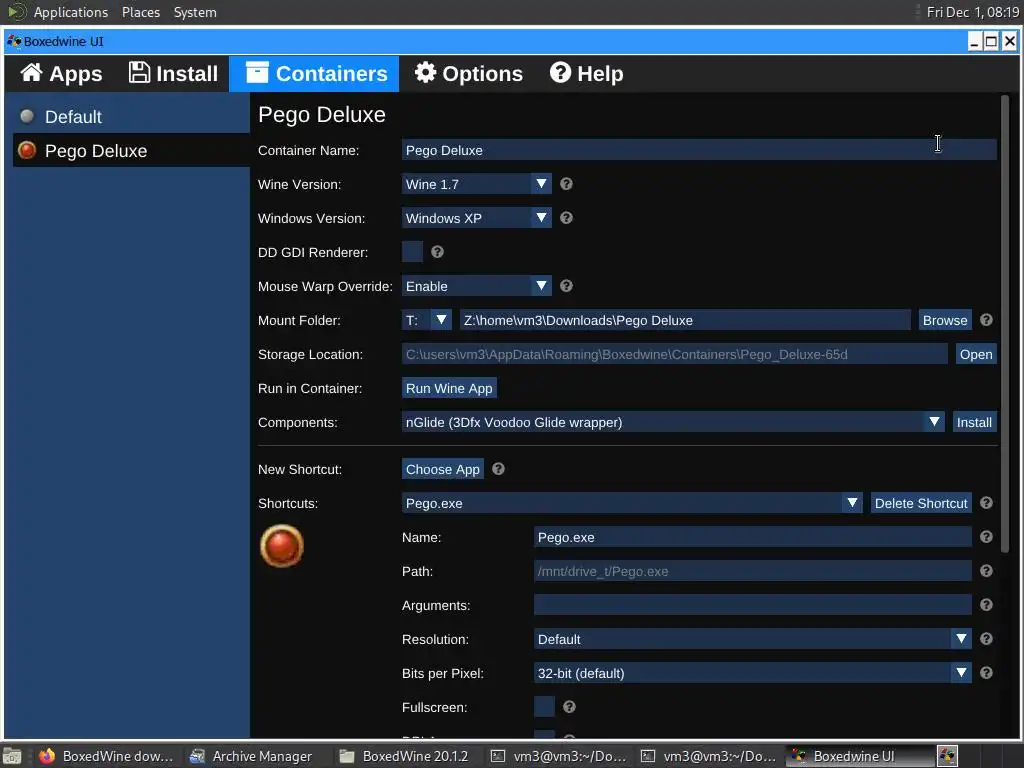The width and height of the screenshot is (1024, 768).
Task: Show help for shortcut Name
Action: [x=986, y=537]
